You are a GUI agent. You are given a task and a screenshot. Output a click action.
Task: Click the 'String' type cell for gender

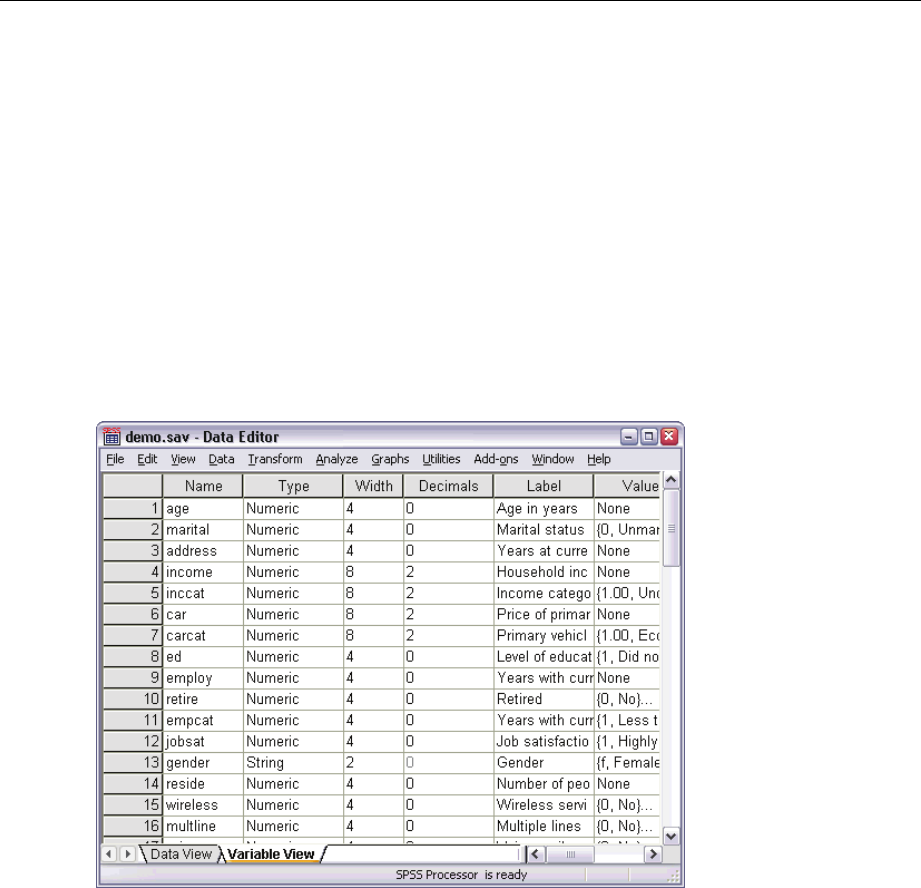coord(293,763)
